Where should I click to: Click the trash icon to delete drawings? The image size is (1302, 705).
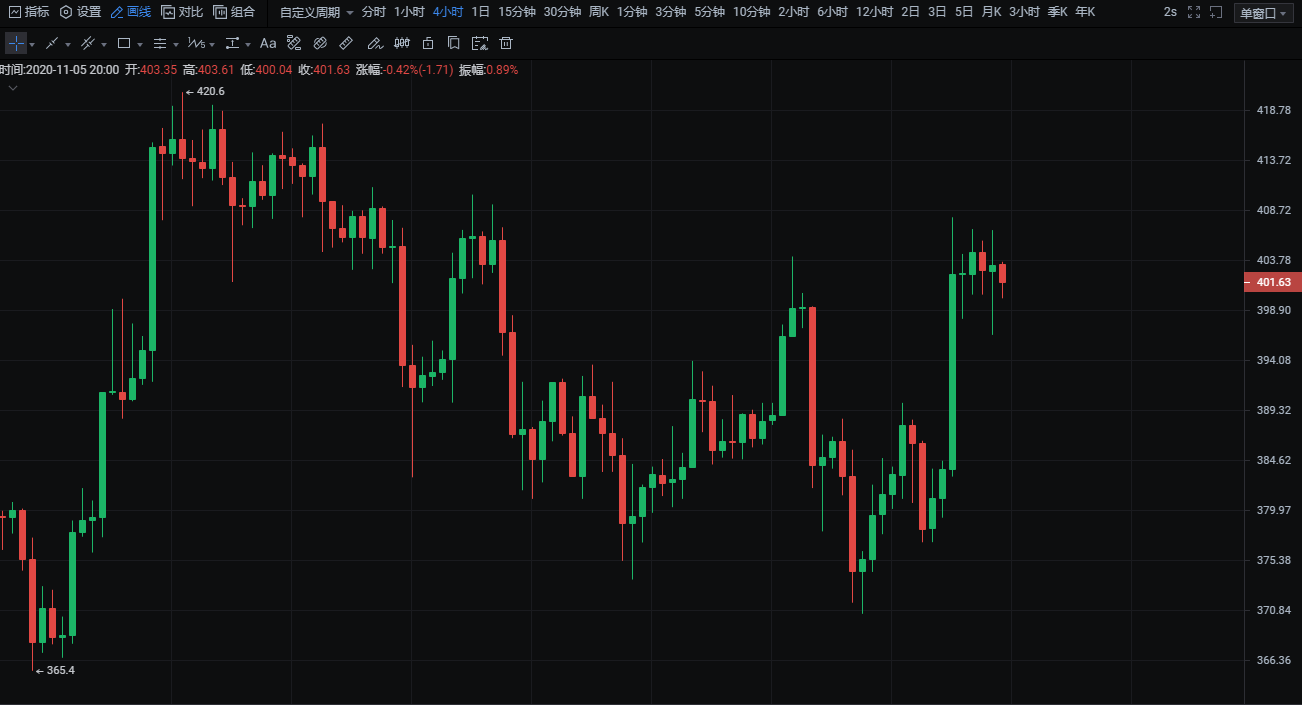point(506,44)
